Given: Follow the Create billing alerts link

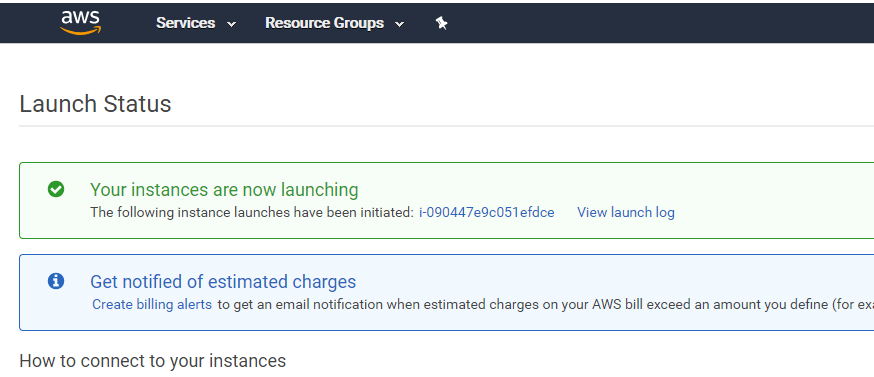Looking at the screenshot, I should click(152, 304).
